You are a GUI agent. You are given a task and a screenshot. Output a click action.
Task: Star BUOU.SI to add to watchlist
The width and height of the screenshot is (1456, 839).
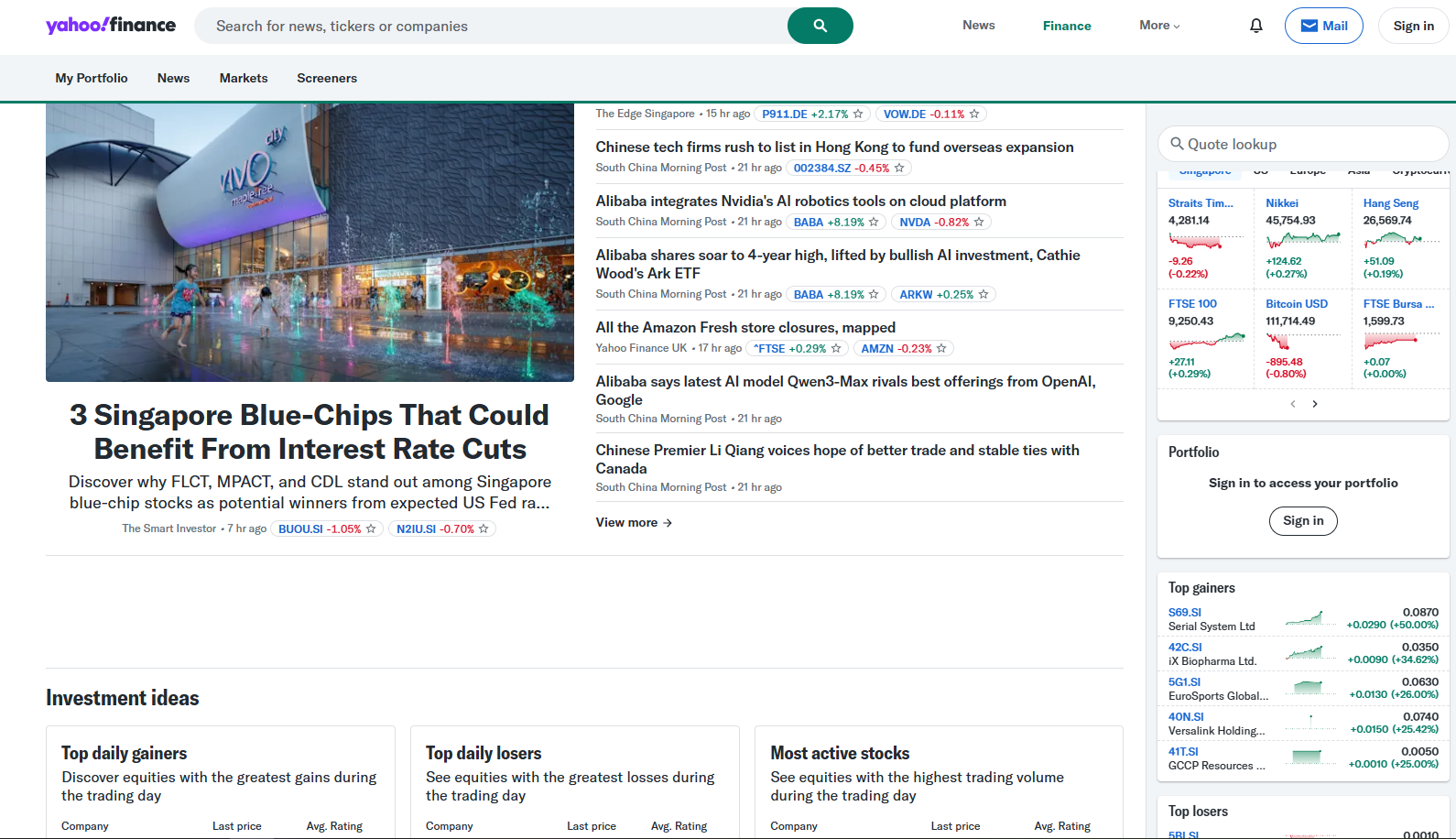point(371,529)
